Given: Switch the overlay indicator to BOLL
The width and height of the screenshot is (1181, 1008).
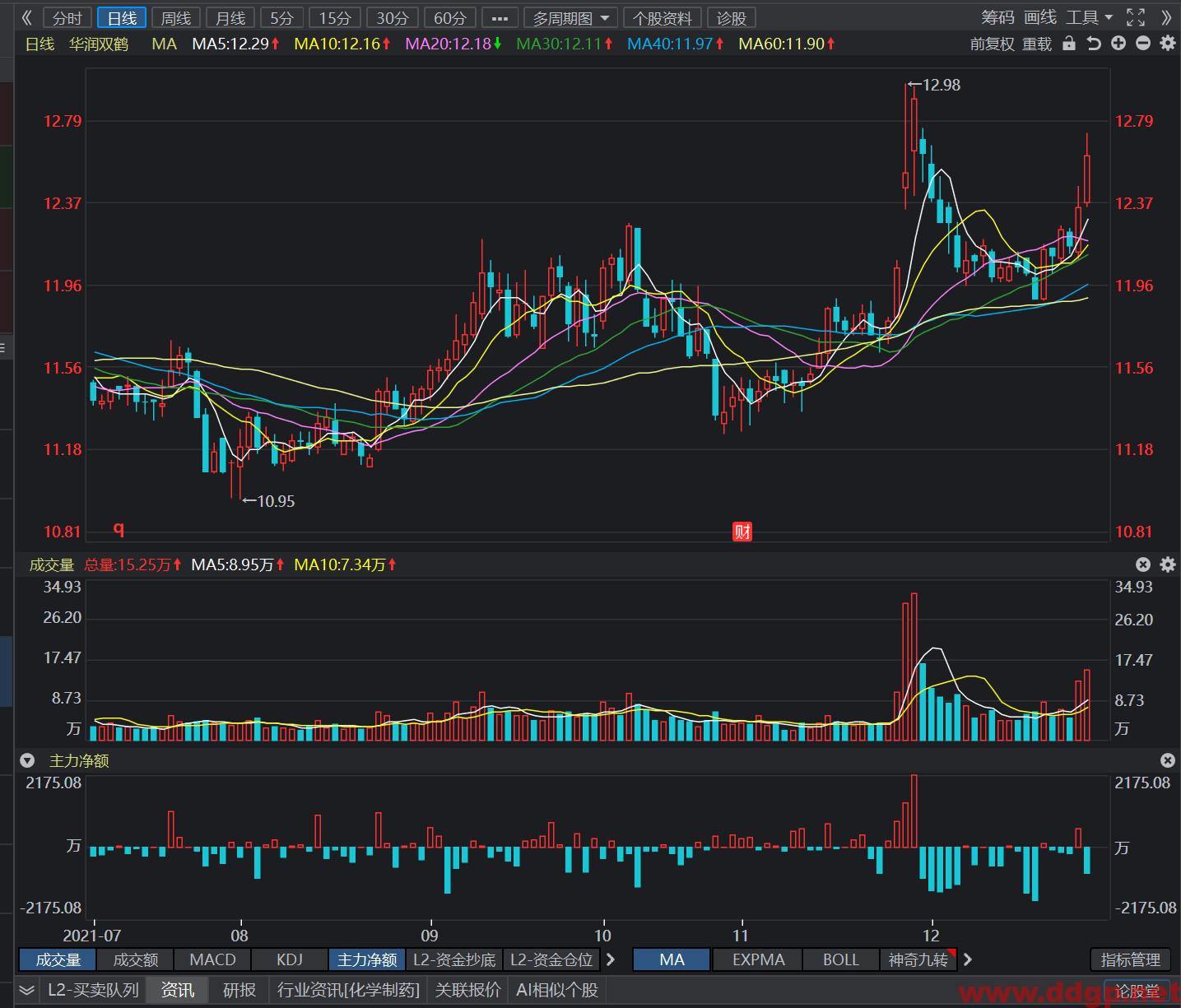Looking at the screenshot, I should 841,959.
